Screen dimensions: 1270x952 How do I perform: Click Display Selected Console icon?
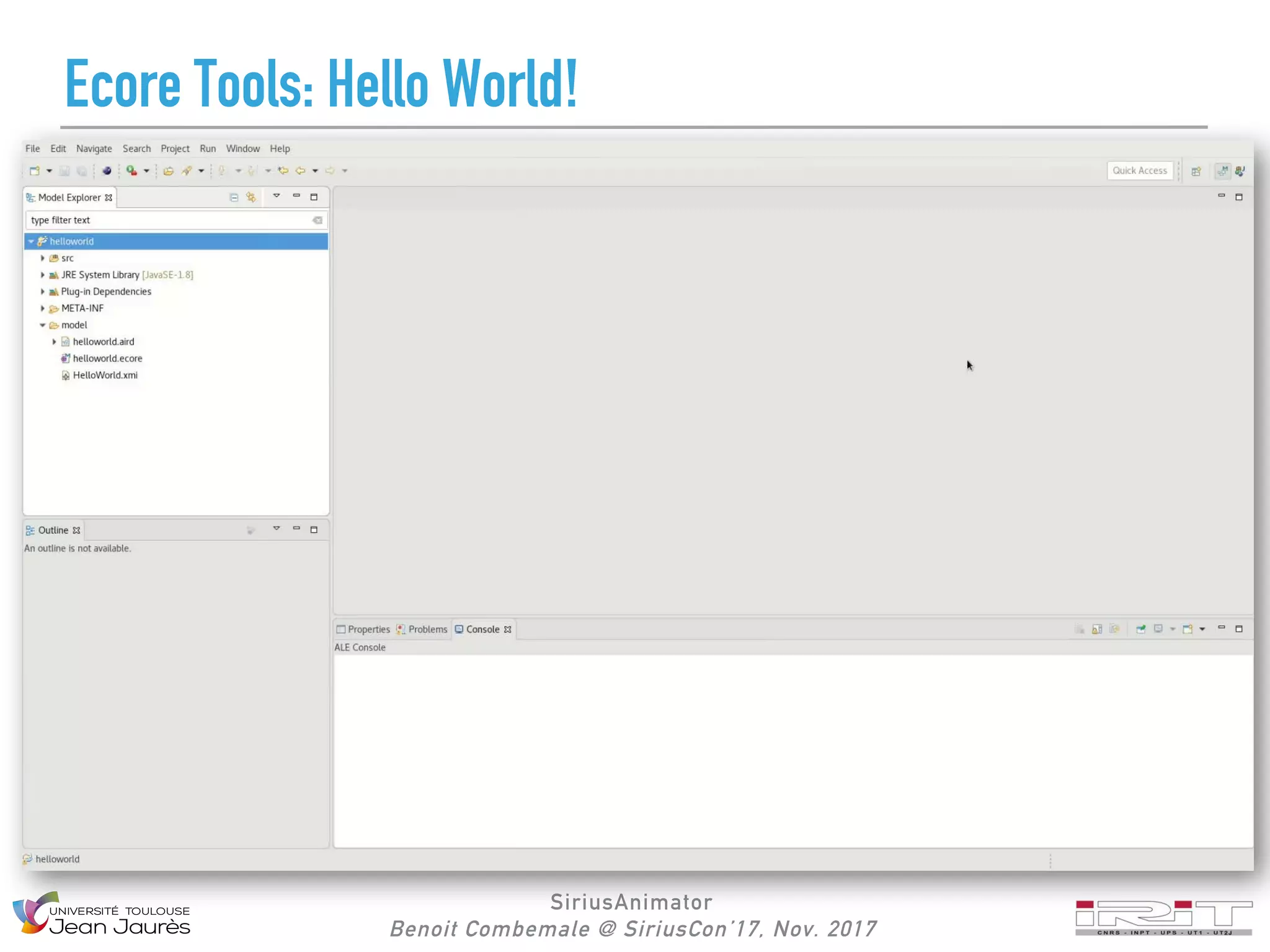[x=1158, y=630]
